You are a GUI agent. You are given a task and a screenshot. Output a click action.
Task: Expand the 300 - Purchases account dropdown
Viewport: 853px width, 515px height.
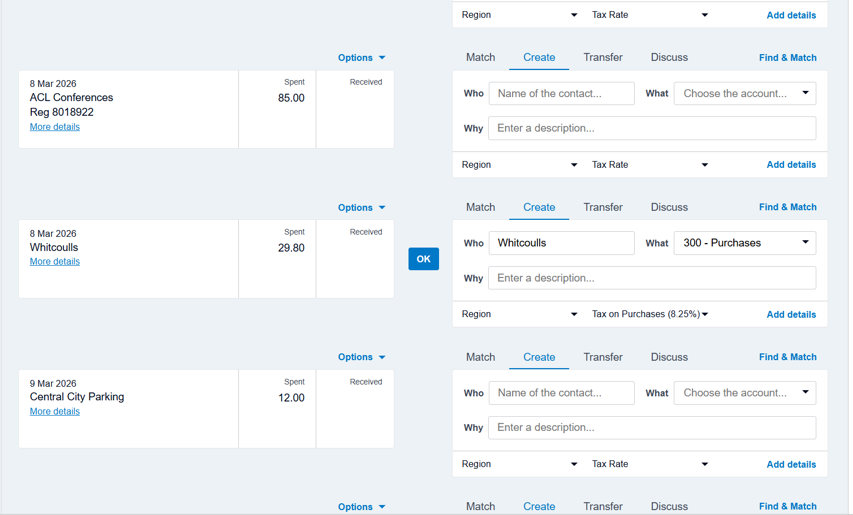click(745, 243)
